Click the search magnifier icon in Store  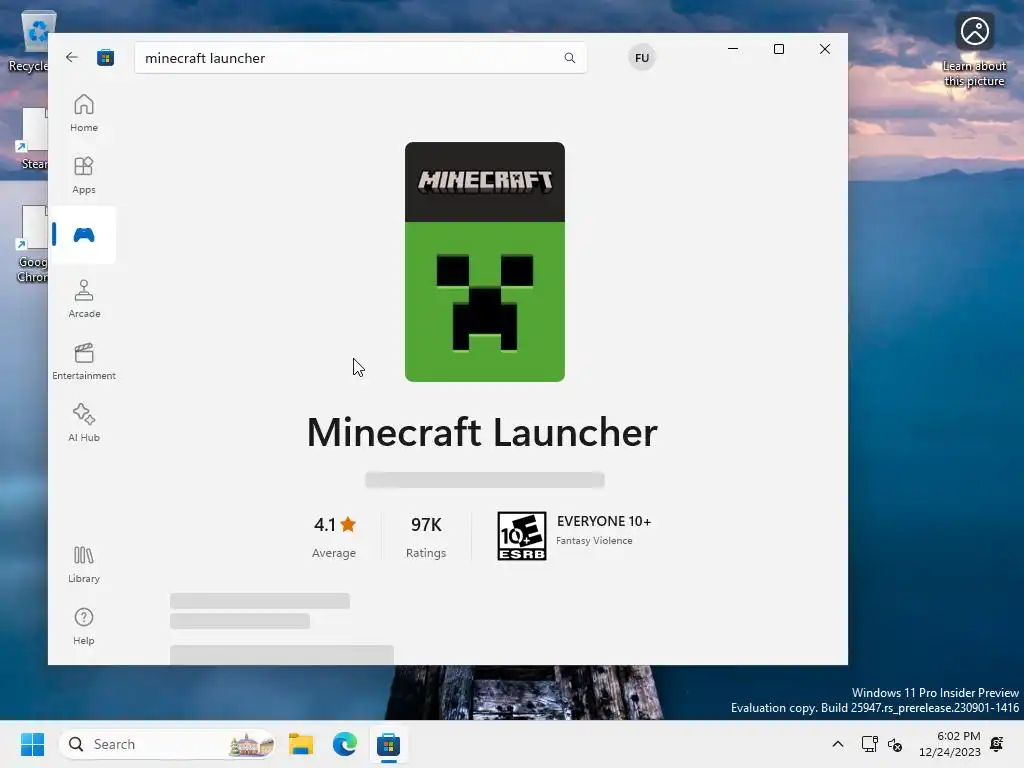point(569,58)
